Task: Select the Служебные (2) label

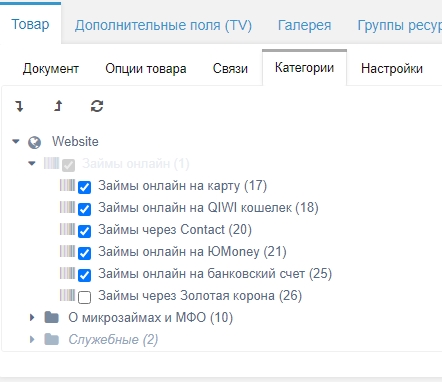Action: coord(113,340)
